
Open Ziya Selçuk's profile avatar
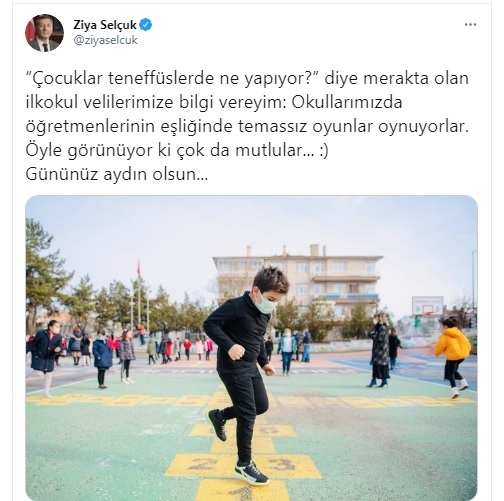(x=44, y=33)
